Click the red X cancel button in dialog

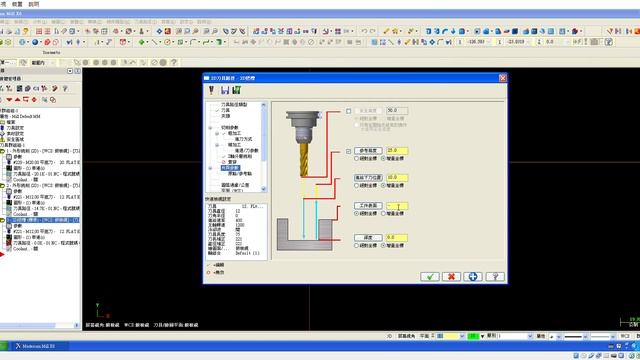pos(451,277)
